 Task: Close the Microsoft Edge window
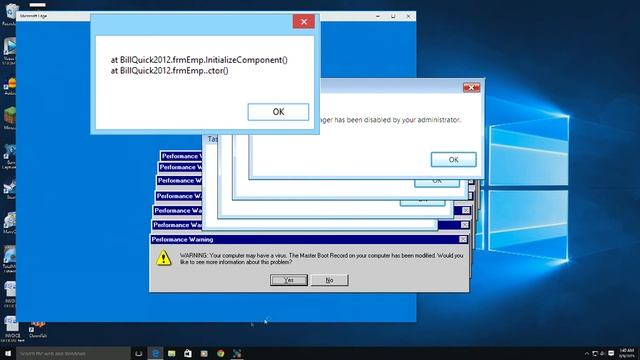(408, 16)
